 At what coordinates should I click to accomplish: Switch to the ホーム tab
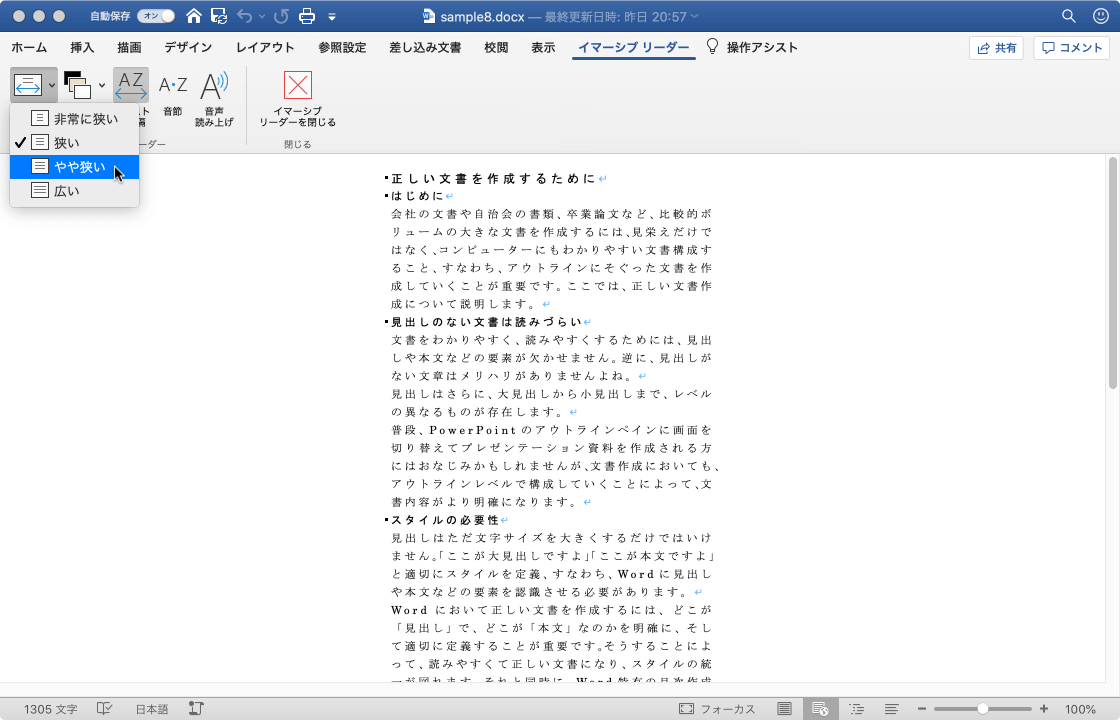pyautogui.click(x=29, y=47)
